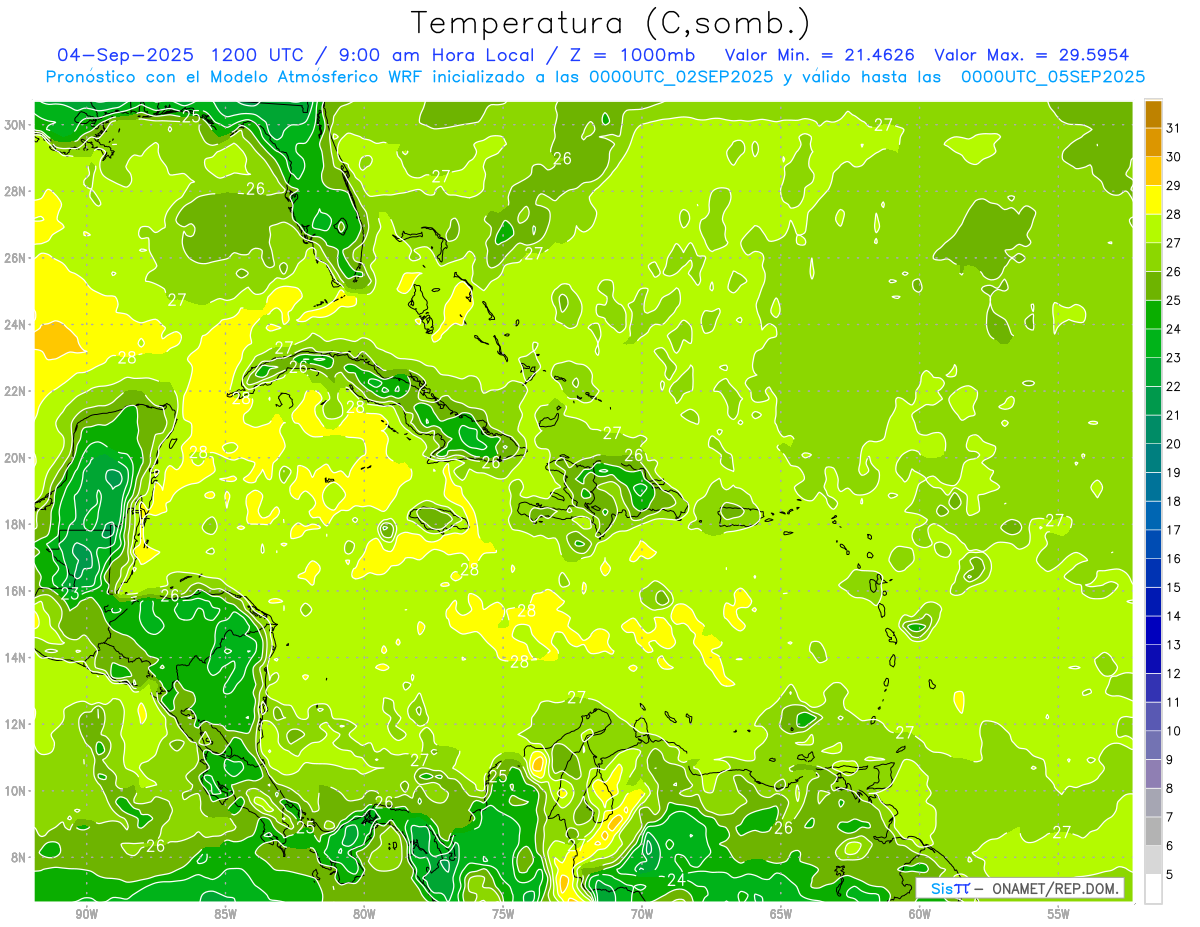Click the legend swatch between 25 and 26
Image resolution: width=1200 pixels, height=927 pixels.
(1153, 286)
